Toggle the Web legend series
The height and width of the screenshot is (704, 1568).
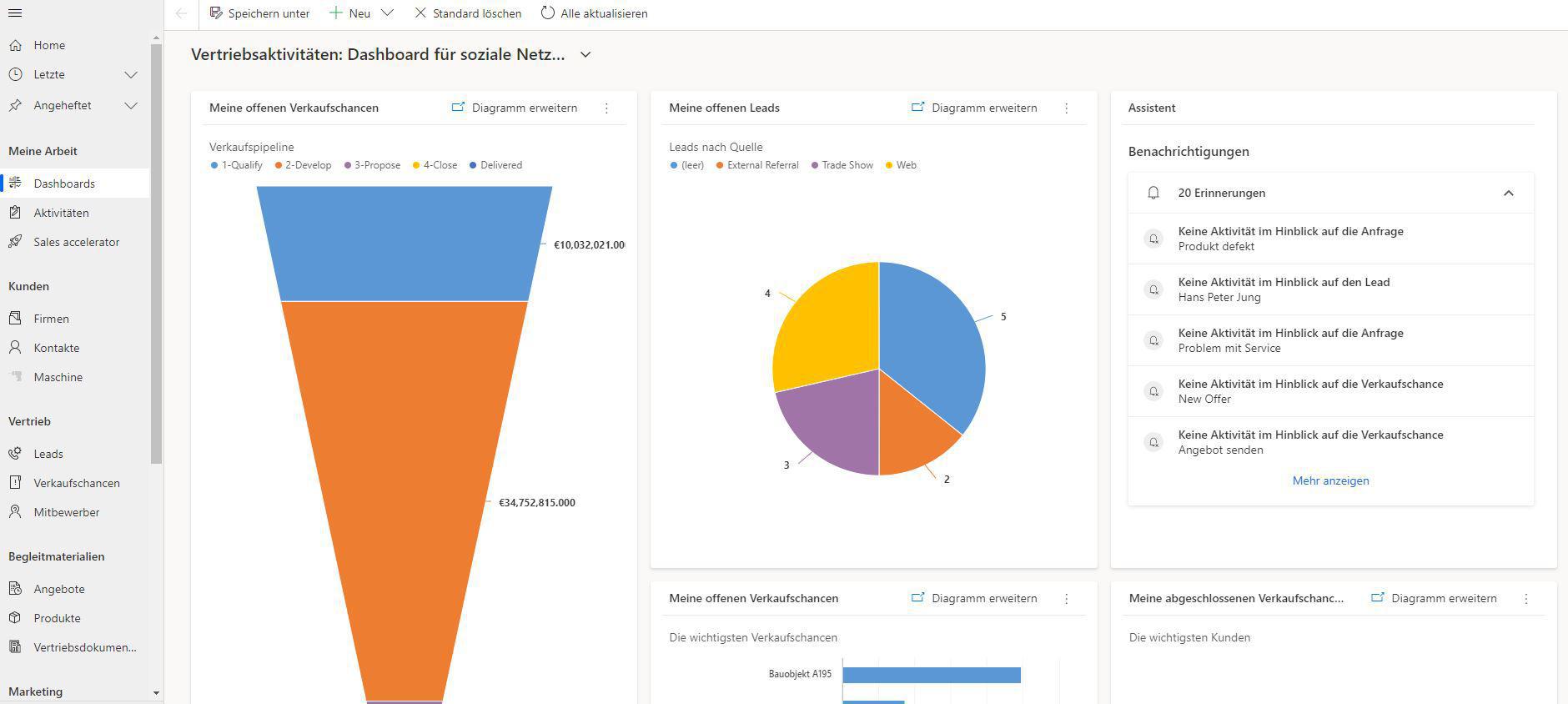902,165
